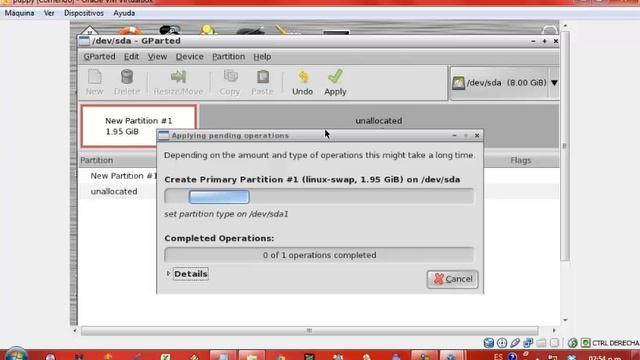640x360 pixels.
Task: Open the Dispositivos menu in VirtualBox
Action: pyautogui.click(x=84, y=13)
